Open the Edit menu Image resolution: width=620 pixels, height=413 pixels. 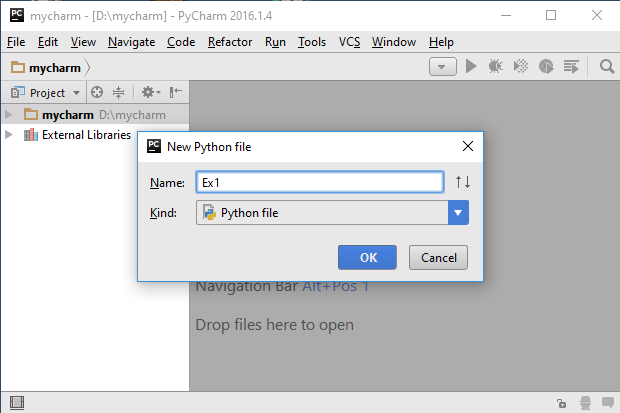click(48, 42)
